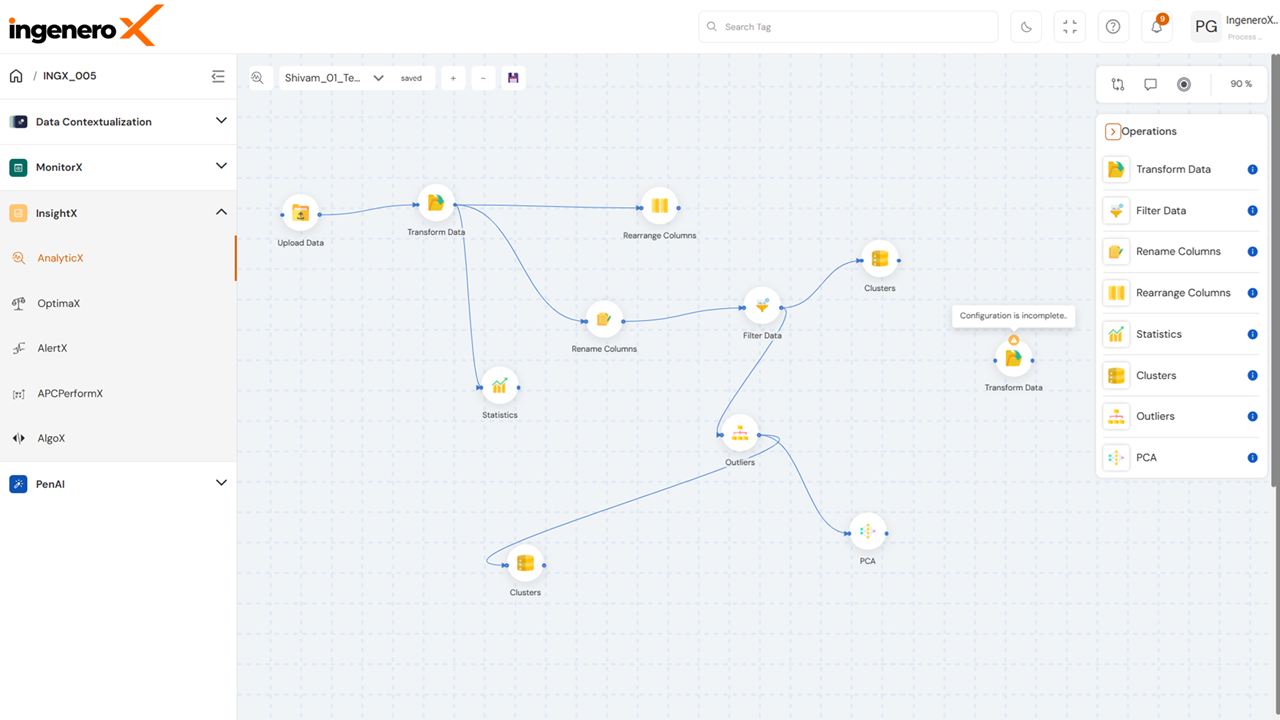
Task: Click the Clusters node below the Outliers node
Action: tap(525, 564)
